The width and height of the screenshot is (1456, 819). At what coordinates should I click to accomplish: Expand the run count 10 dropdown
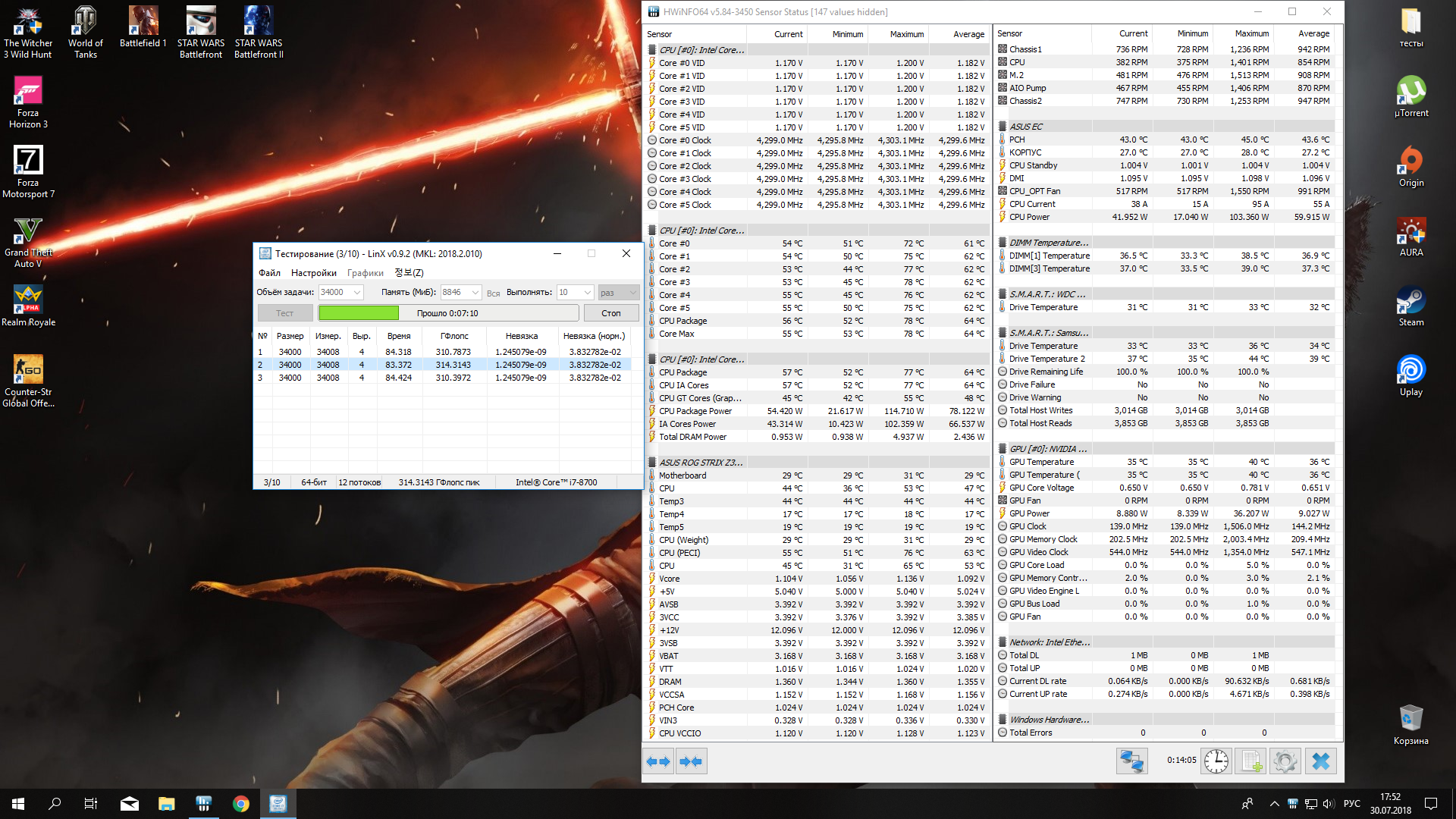(x=587, y=293)
